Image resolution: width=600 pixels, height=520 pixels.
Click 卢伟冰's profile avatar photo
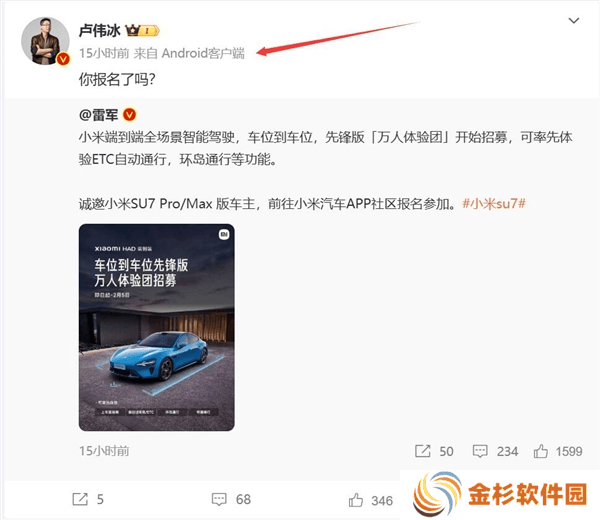coord(45,41)
